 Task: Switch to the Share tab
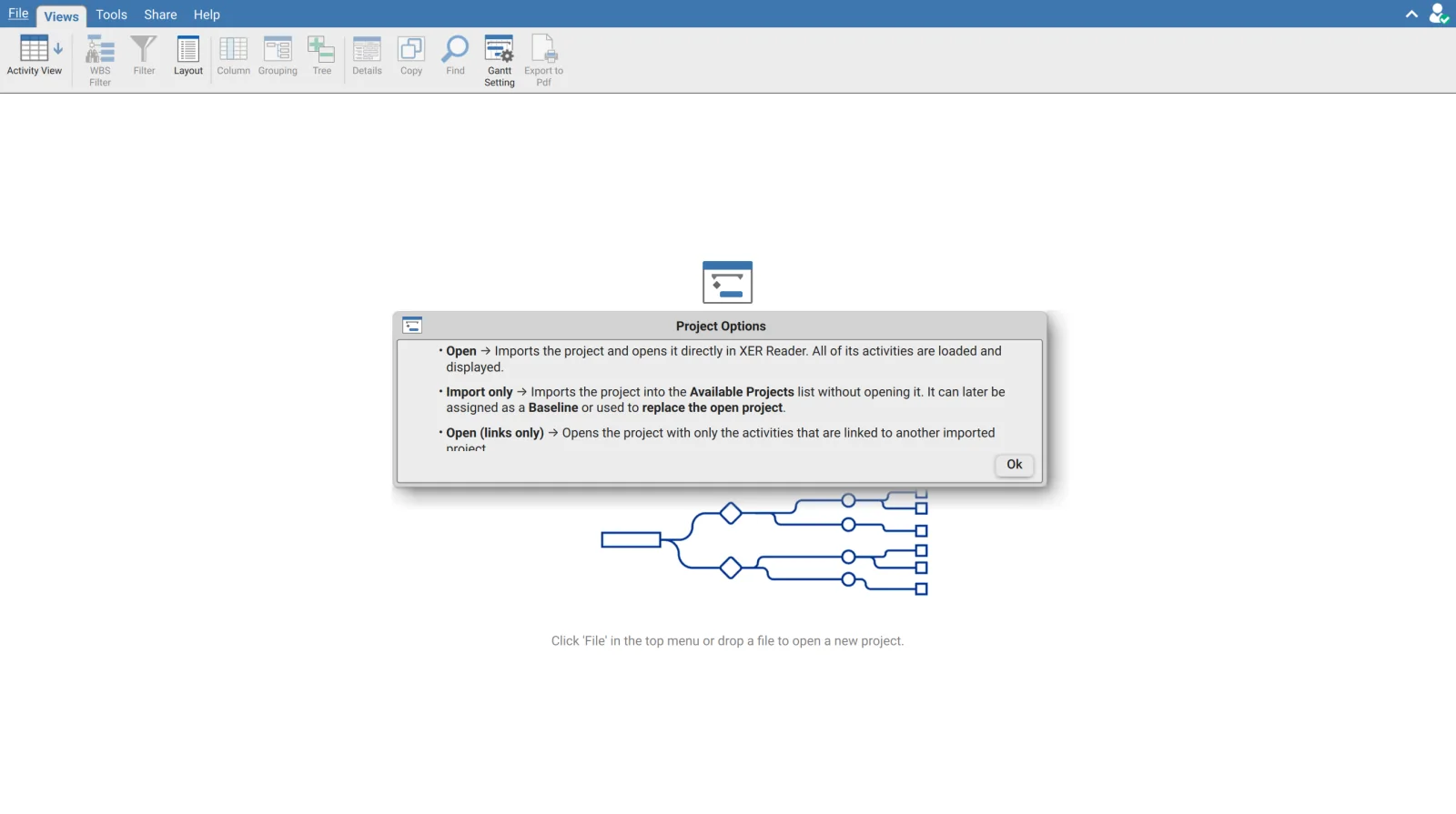tap(160, 15)
